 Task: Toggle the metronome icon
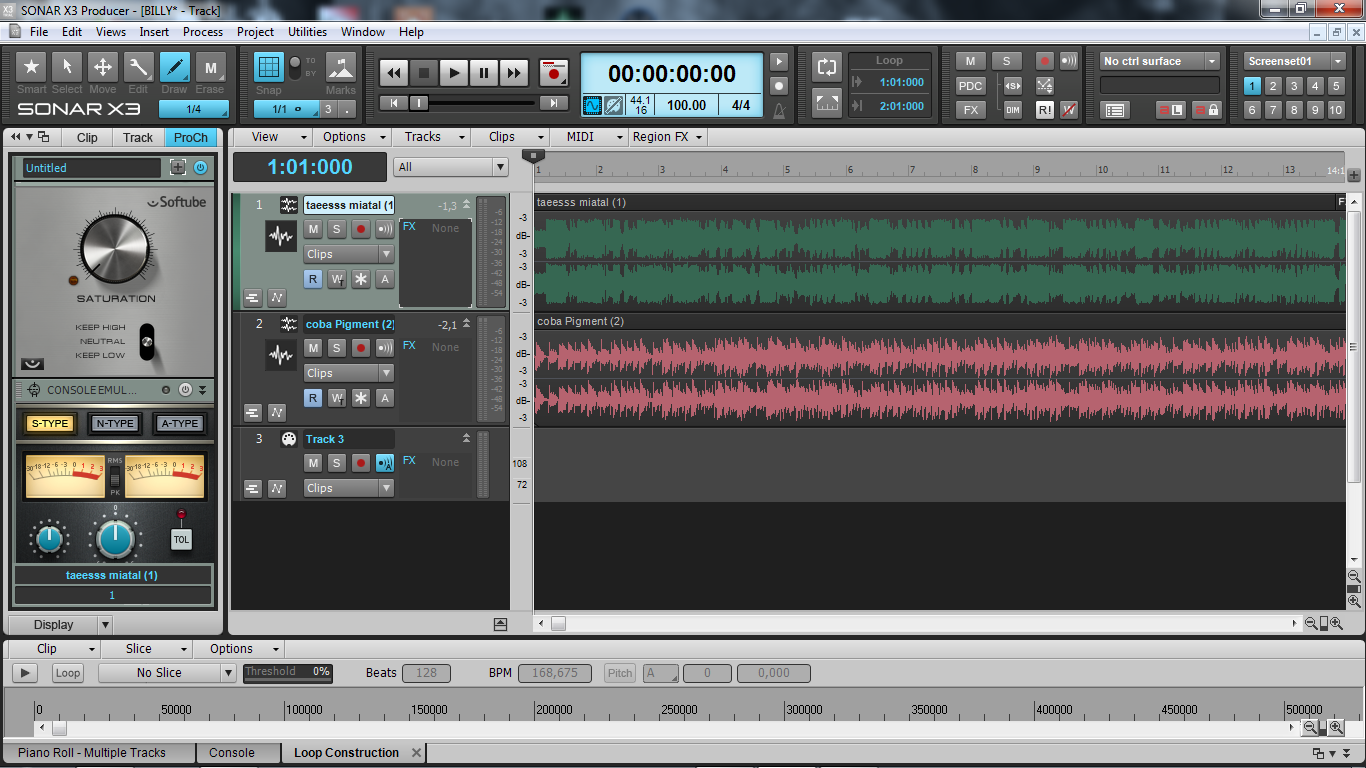pos(779,109)
